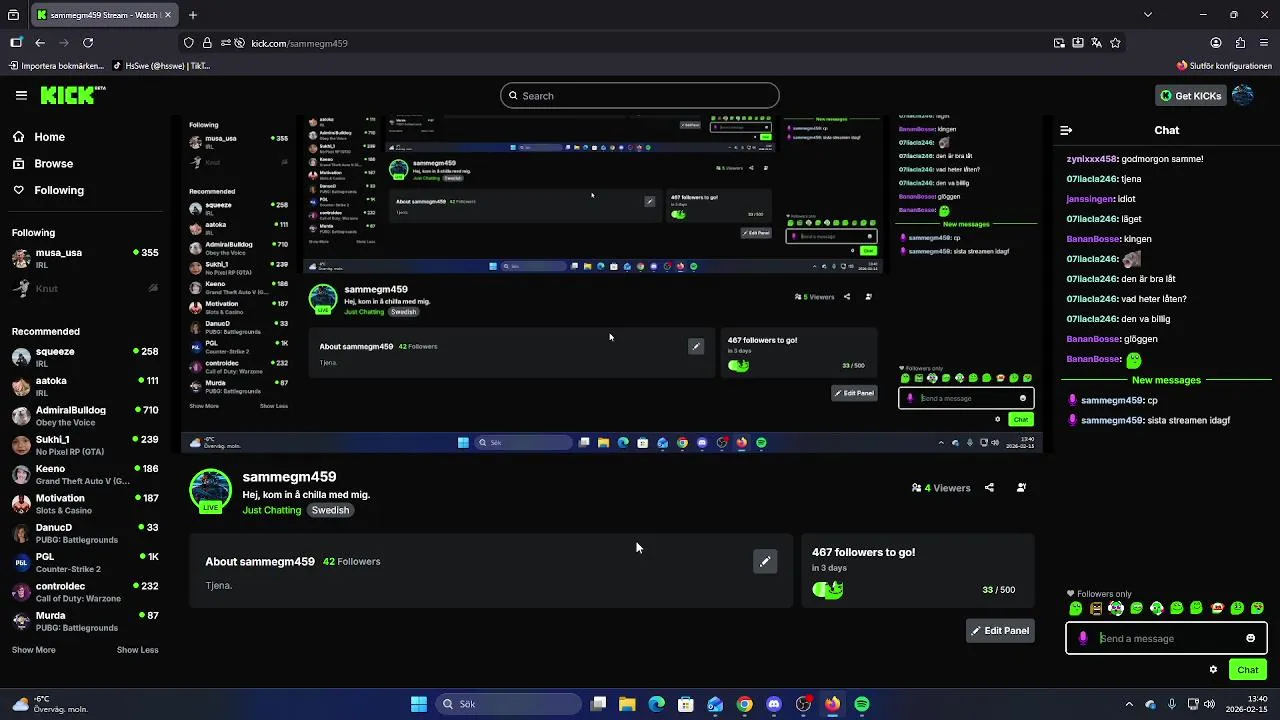Click Slutför konfigurationen Firefox prompt

[1224, 65]
